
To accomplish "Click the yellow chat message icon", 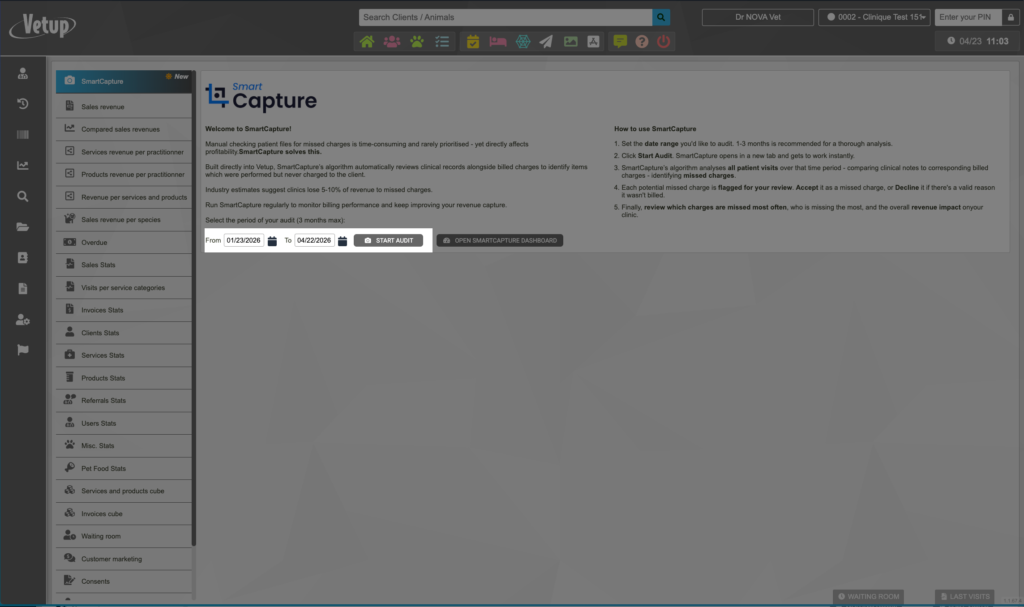I will pos(620,42).
